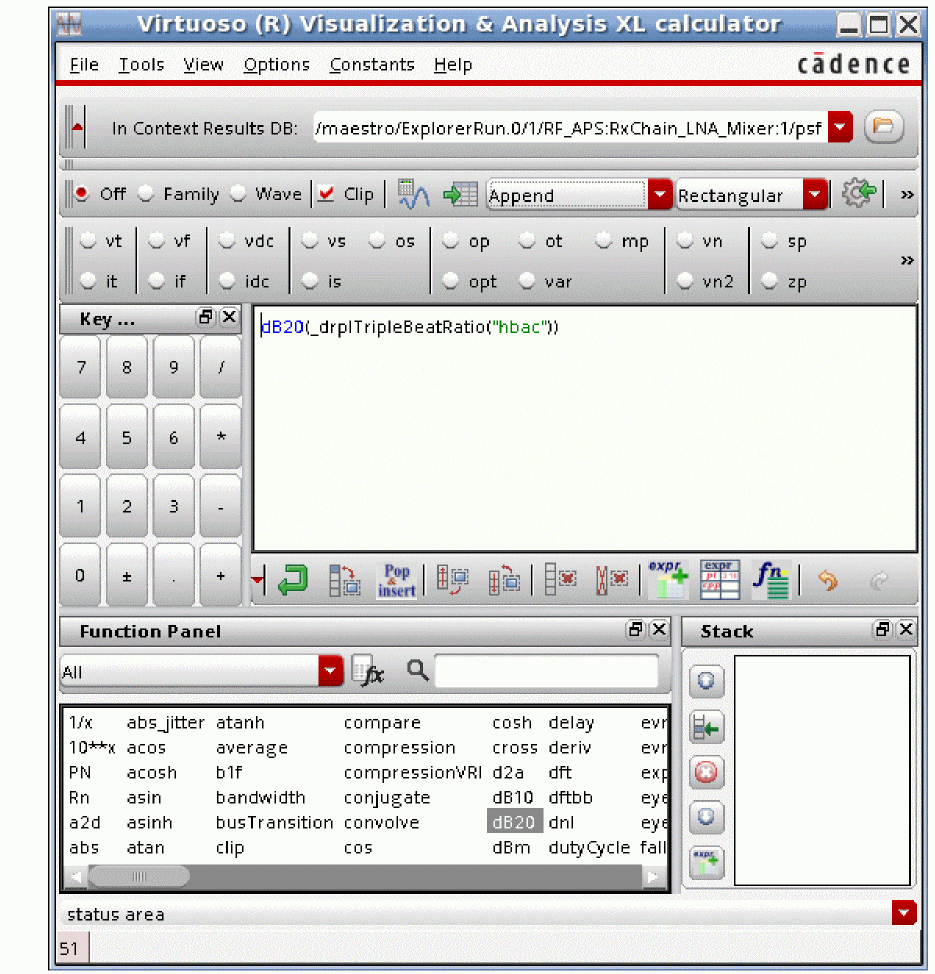Screen dimensions: 935x974
Task: Click the function search input field
Action: [546, 671]
